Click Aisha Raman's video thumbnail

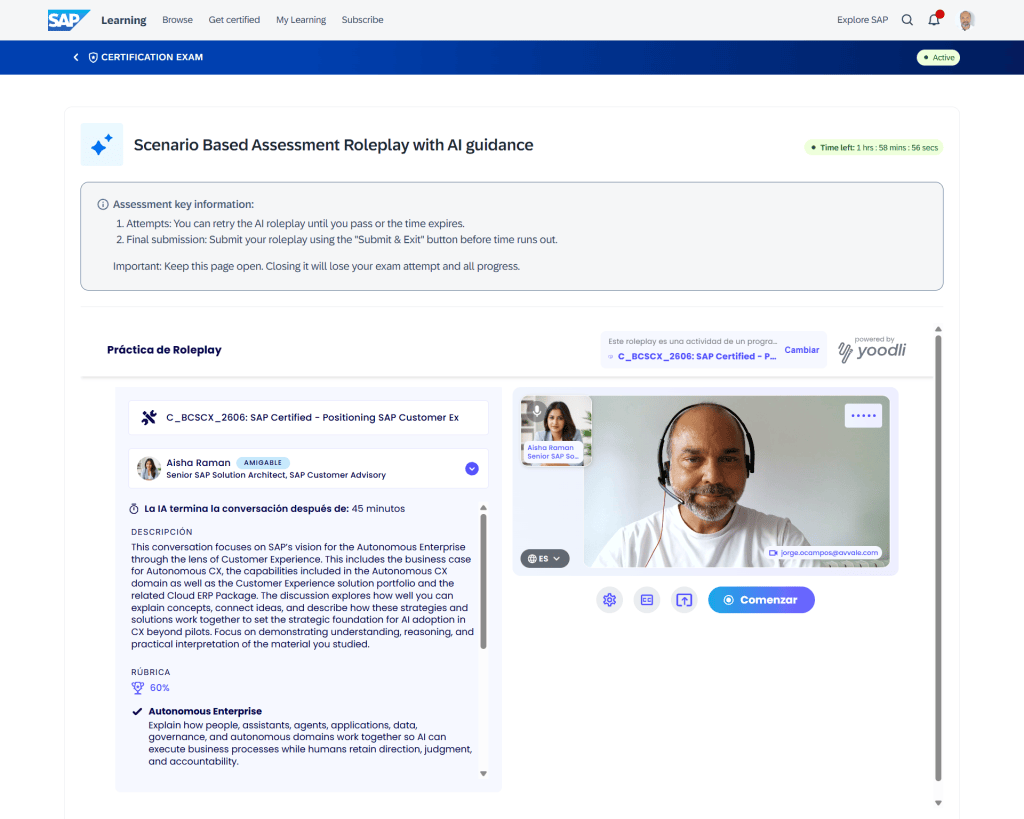tap(556, 431)
